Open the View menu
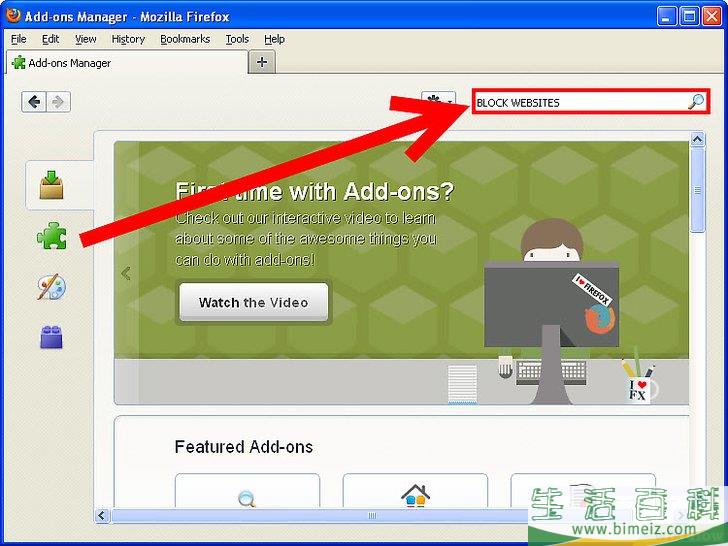This screenshot has height=546, width=728. coord(85,39)
